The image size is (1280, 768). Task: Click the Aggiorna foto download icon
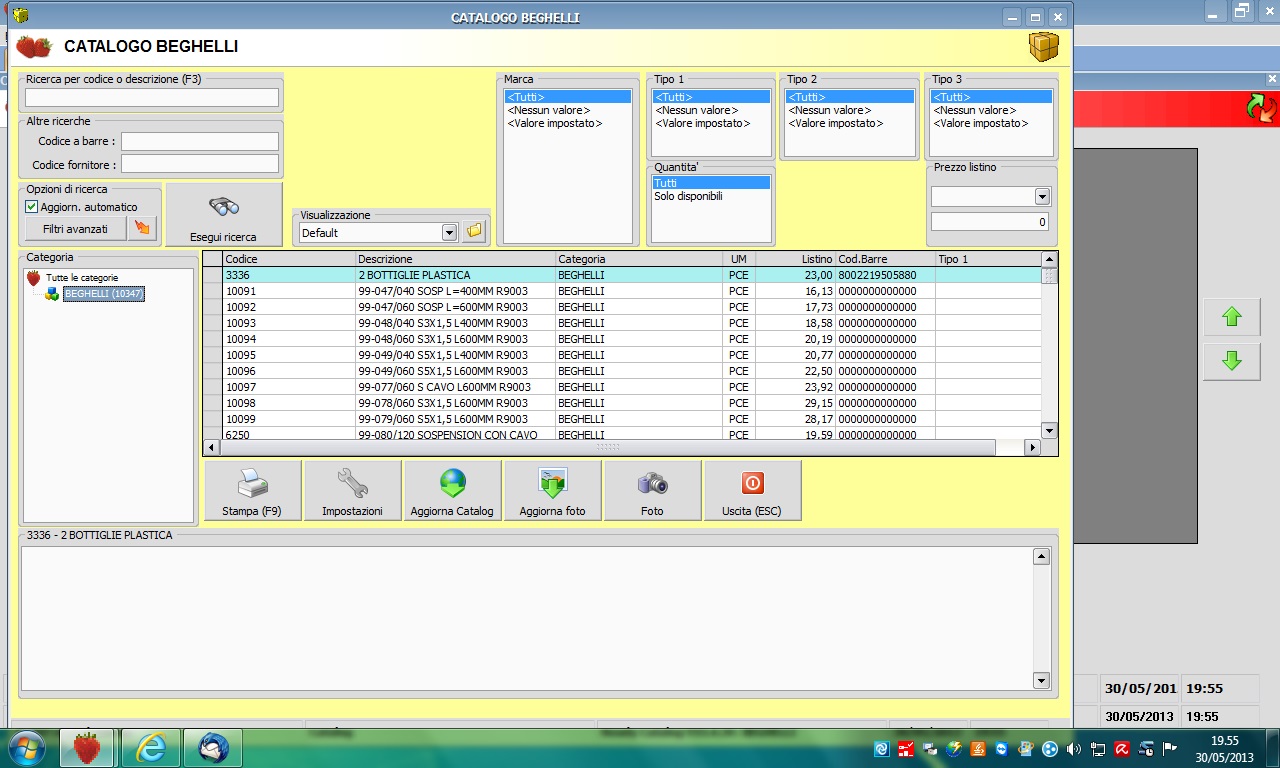click(x=552, y=490)
